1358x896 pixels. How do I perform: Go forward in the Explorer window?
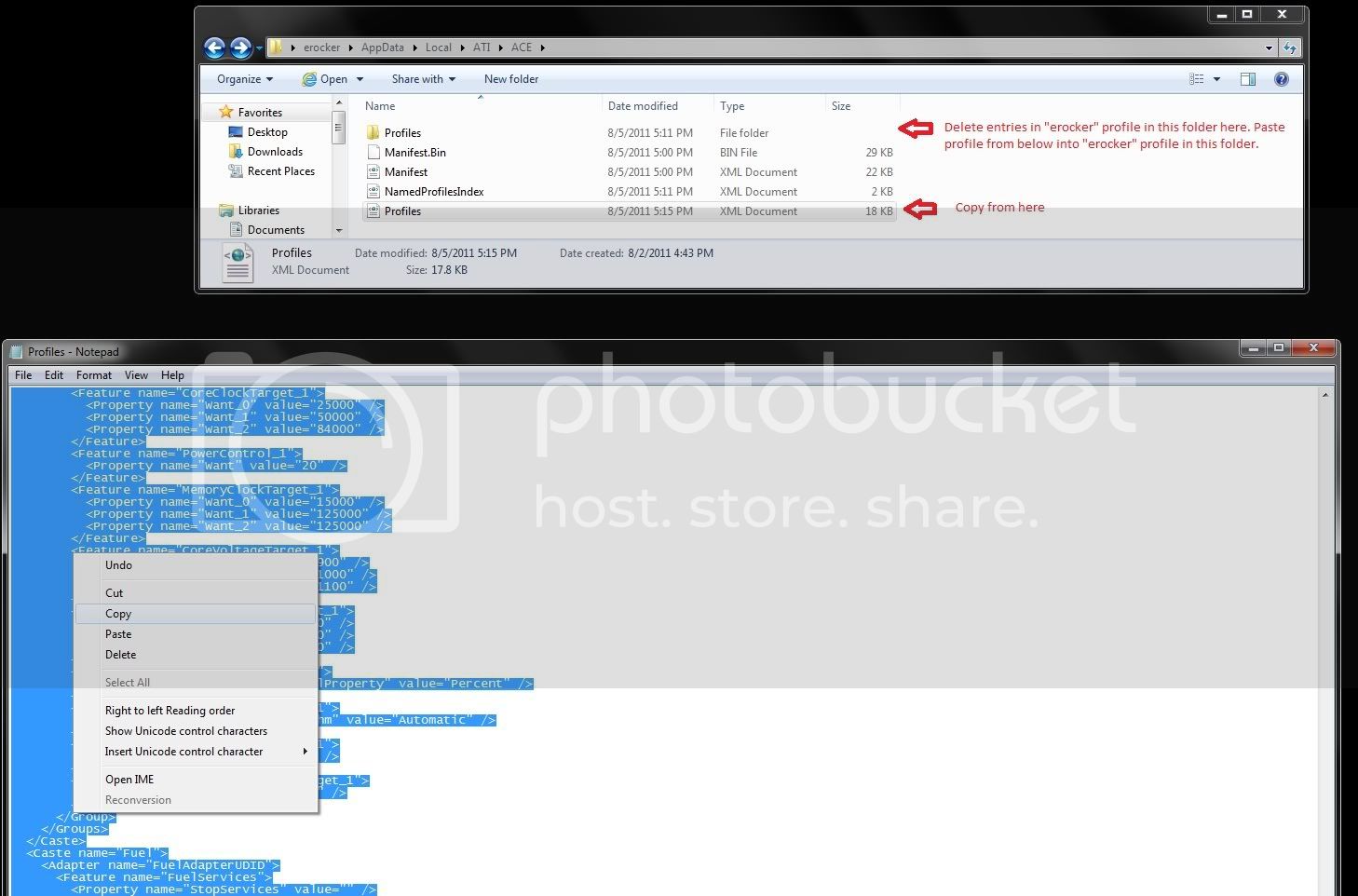point(240,48)
